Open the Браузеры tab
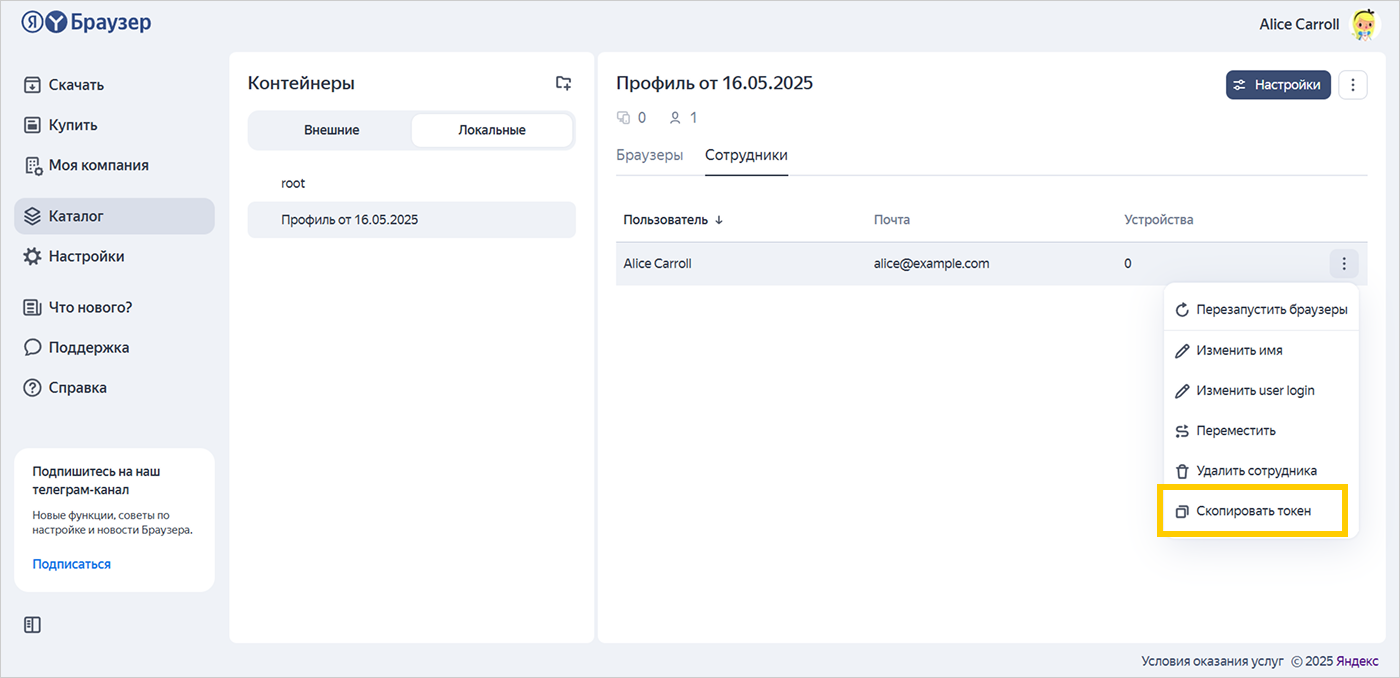This screenshot has height=678, width=1400. point(650,155)
